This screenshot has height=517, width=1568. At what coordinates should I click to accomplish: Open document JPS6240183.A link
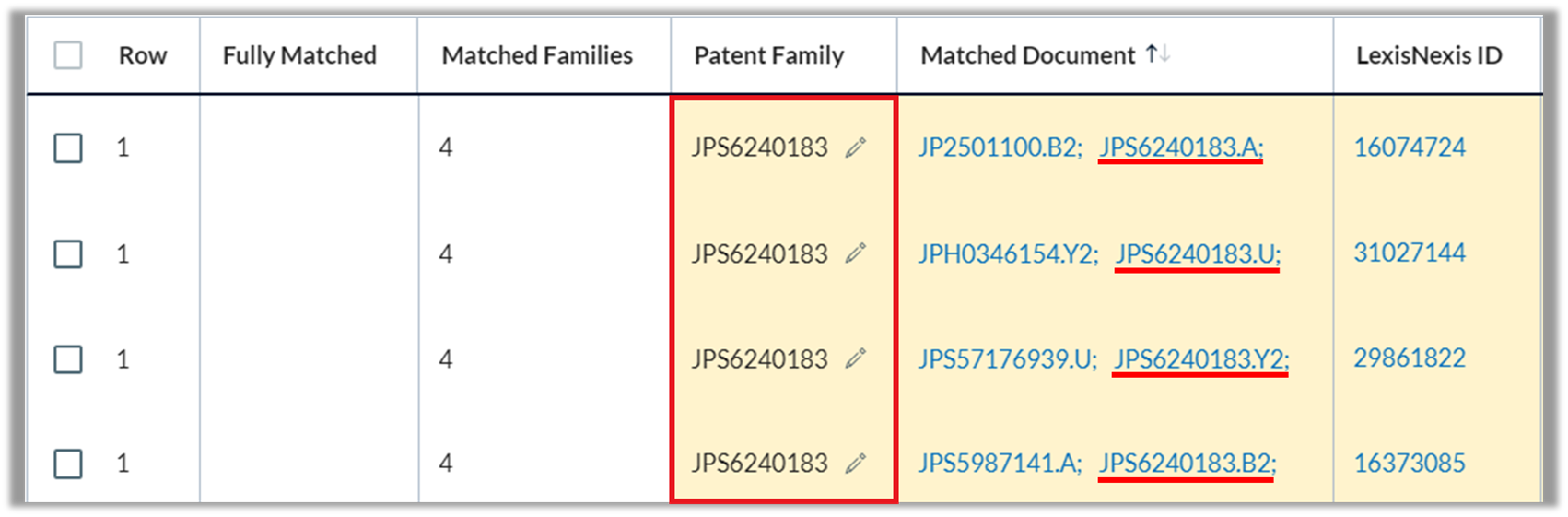1182,147
